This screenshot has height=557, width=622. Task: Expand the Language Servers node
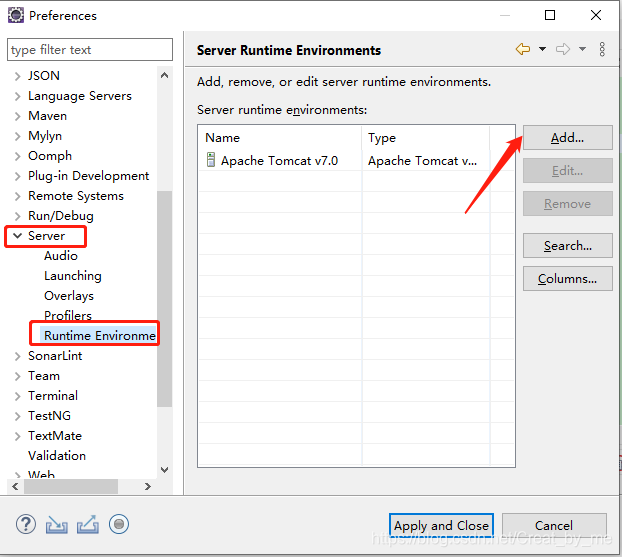click(17, 96)
